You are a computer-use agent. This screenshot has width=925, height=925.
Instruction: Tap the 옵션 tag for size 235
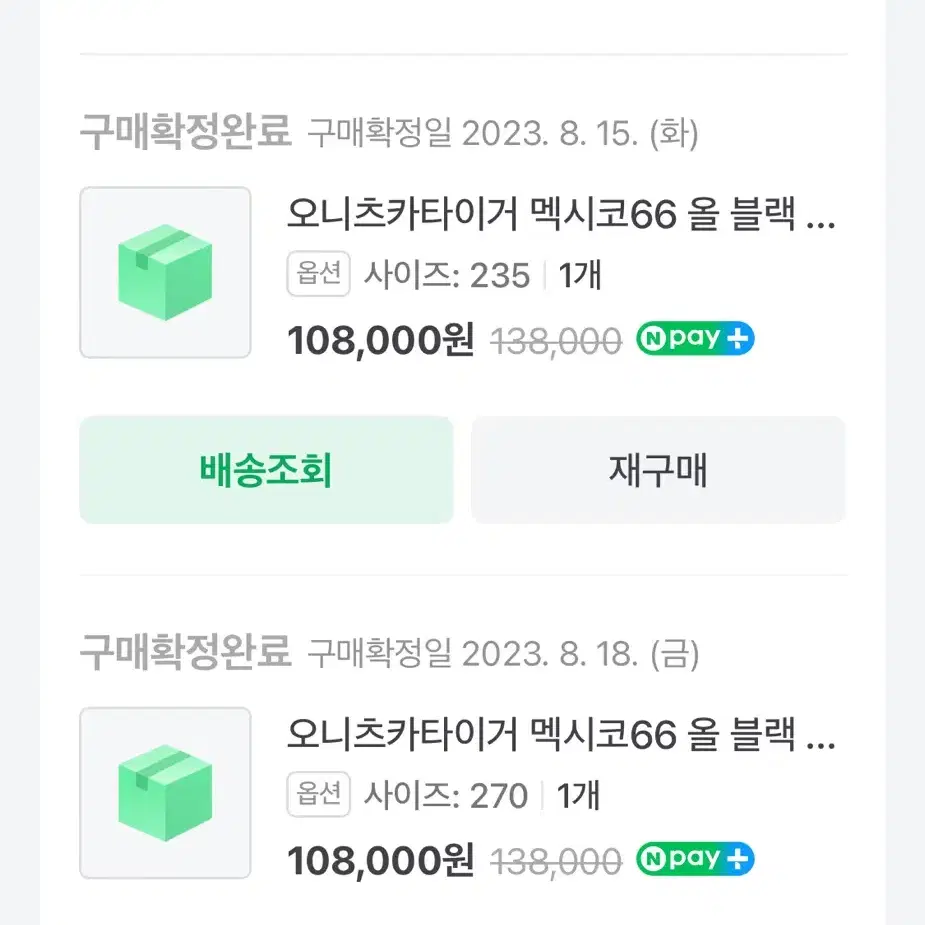(x=319, y=274)
